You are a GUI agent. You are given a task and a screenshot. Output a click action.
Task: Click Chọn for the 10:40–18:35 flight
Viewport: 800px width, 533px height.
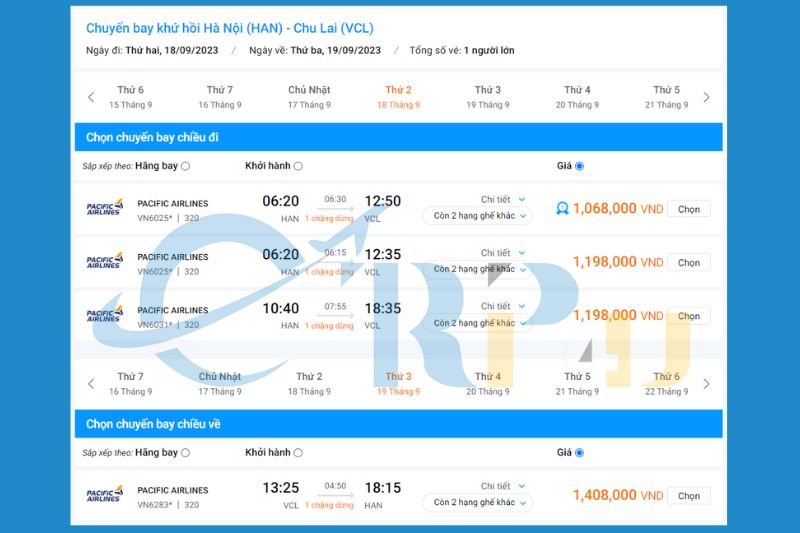689,316
